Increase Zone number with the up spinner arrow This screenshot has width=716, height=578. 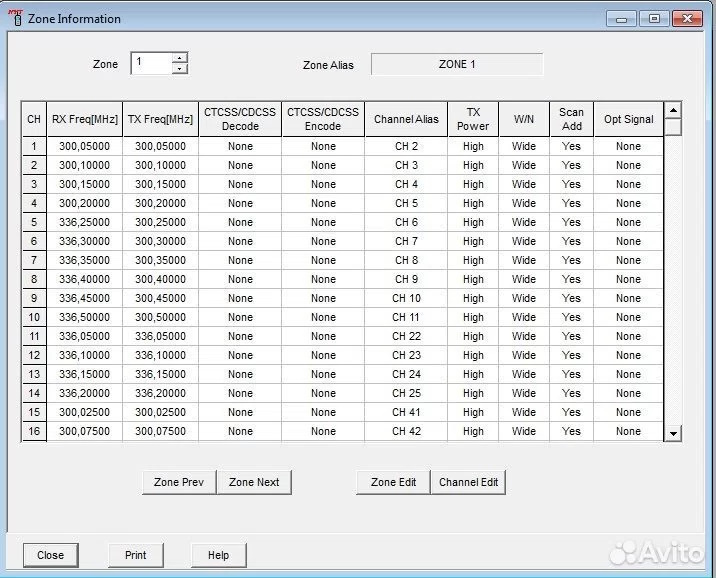(180, 58)
